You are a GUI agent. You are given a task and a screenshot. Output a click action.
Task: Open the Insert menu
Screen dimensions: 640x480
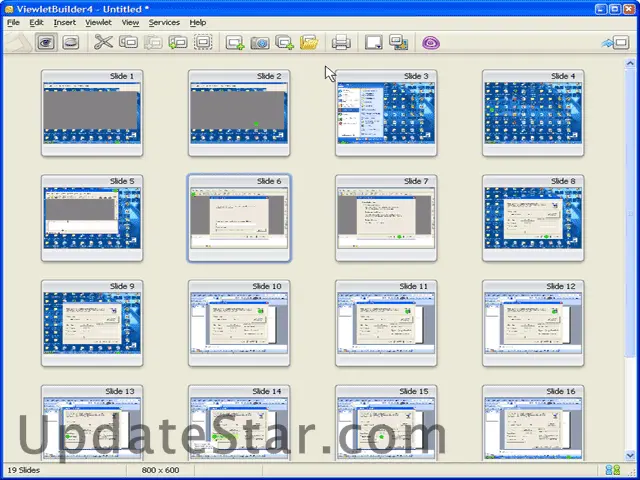[64, 22]
